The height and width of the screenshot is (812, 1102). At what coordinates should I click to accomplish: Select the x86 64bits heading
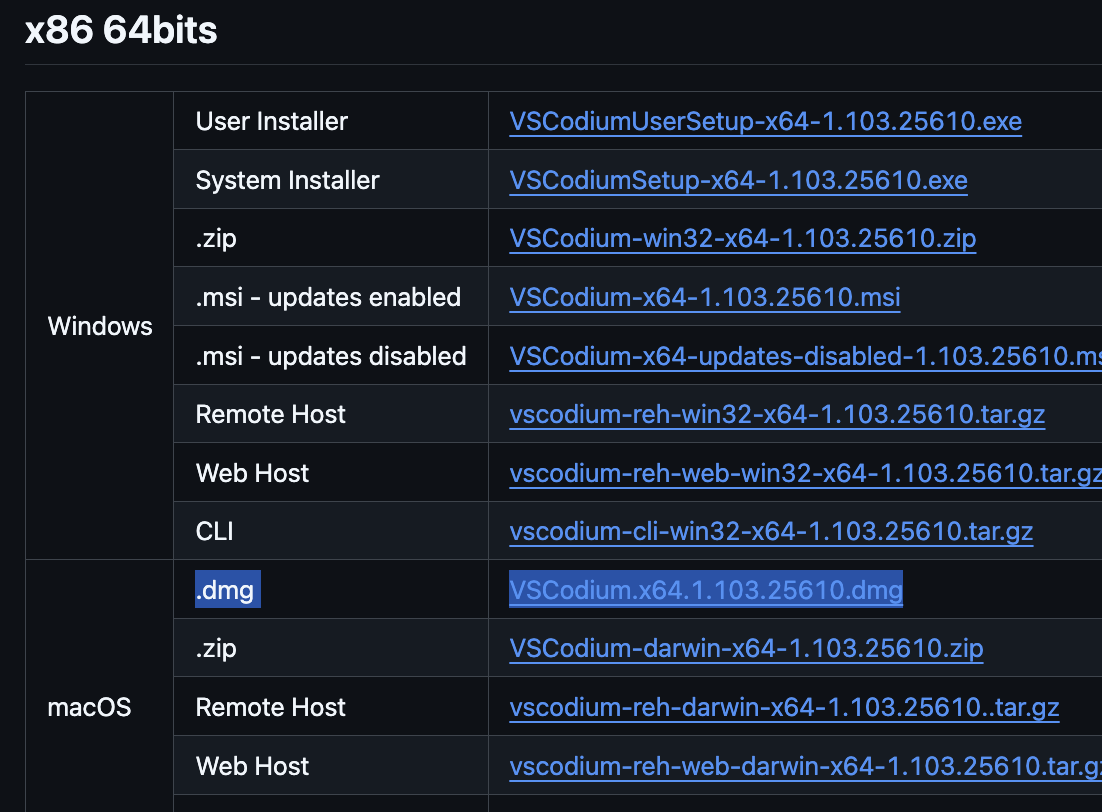coord(121,30)
